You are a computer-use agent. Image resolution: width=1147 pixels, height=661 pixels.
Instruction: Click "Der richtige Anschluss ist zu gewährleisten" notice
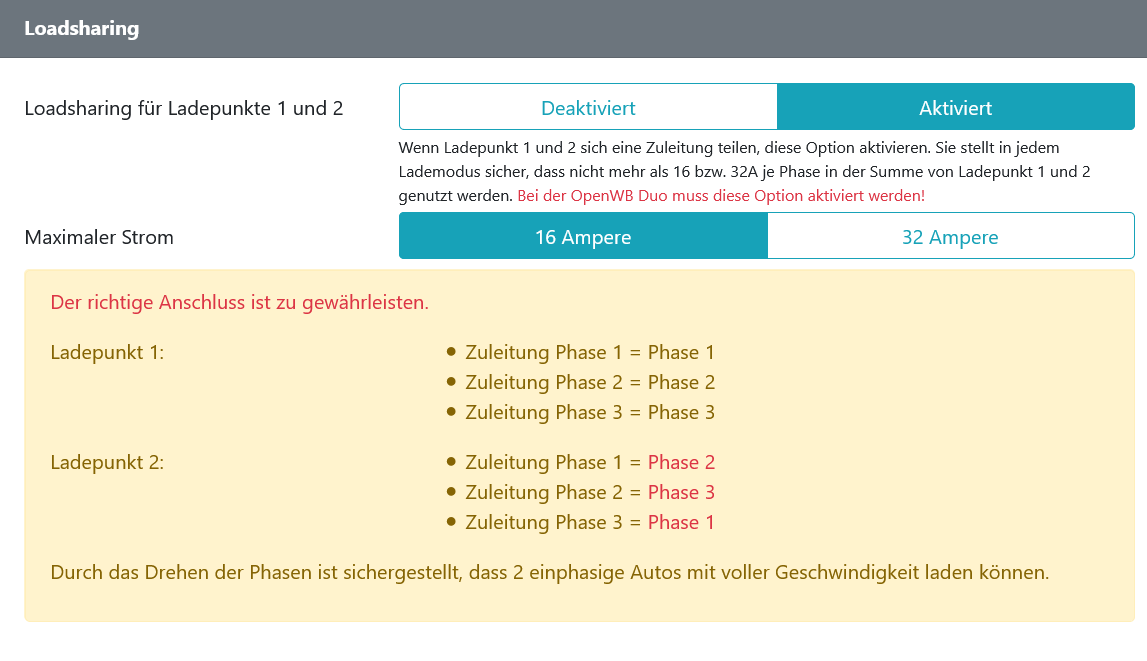(x=239, y=302)
